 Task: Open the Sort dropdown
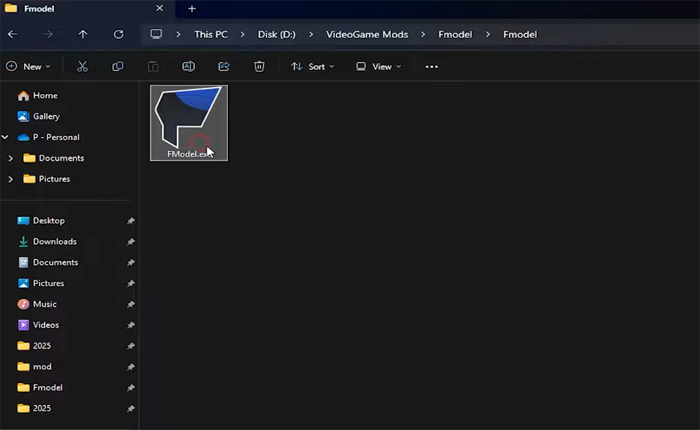[312, 67]
